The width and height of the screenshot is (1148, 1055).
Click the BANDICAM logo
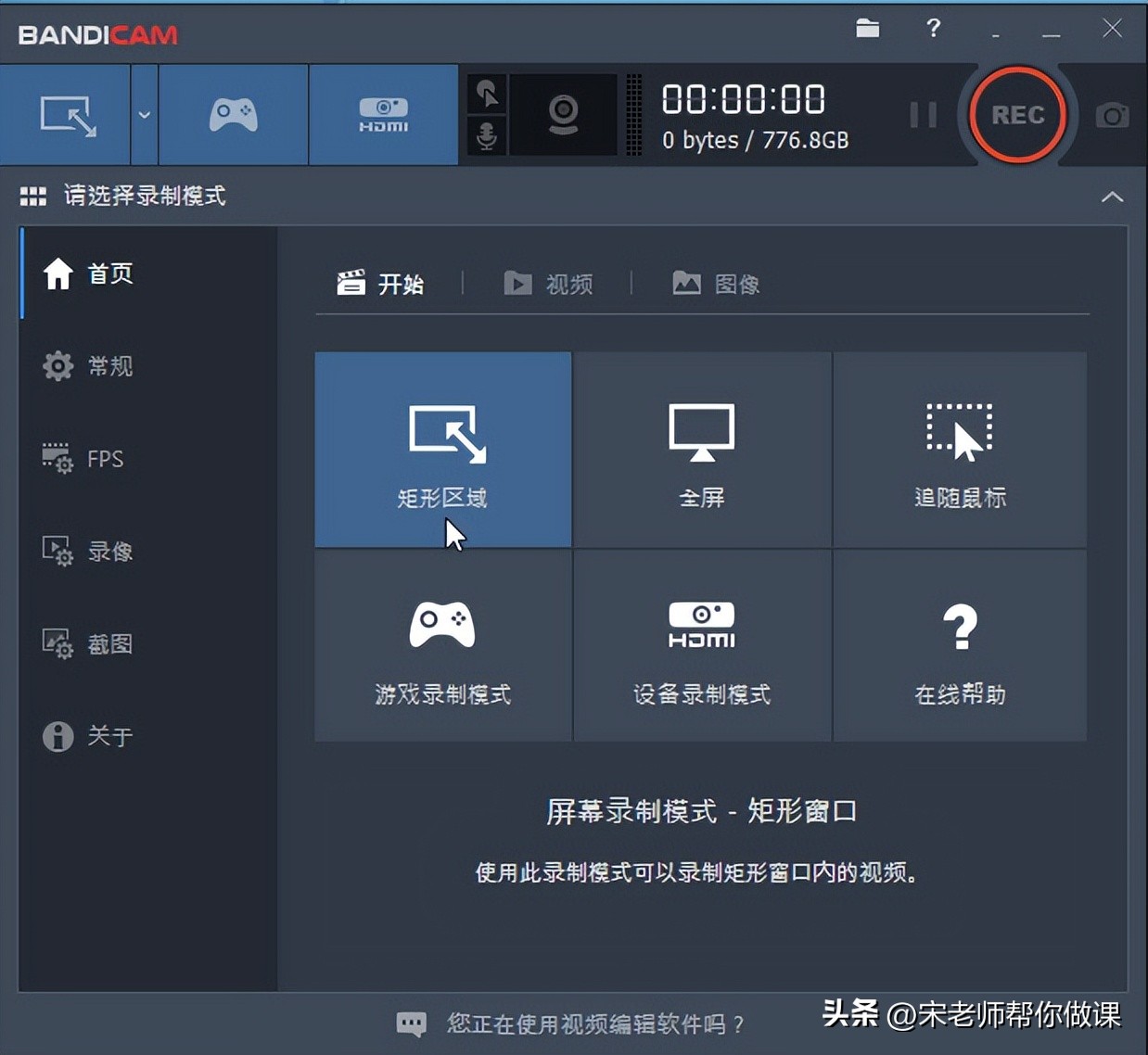click(97, 35)
